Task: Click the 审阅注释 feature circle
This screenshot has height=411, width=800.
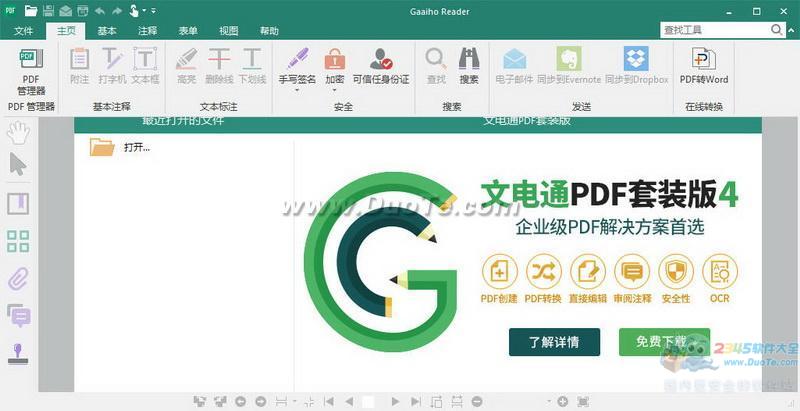Action: (632, 272)
